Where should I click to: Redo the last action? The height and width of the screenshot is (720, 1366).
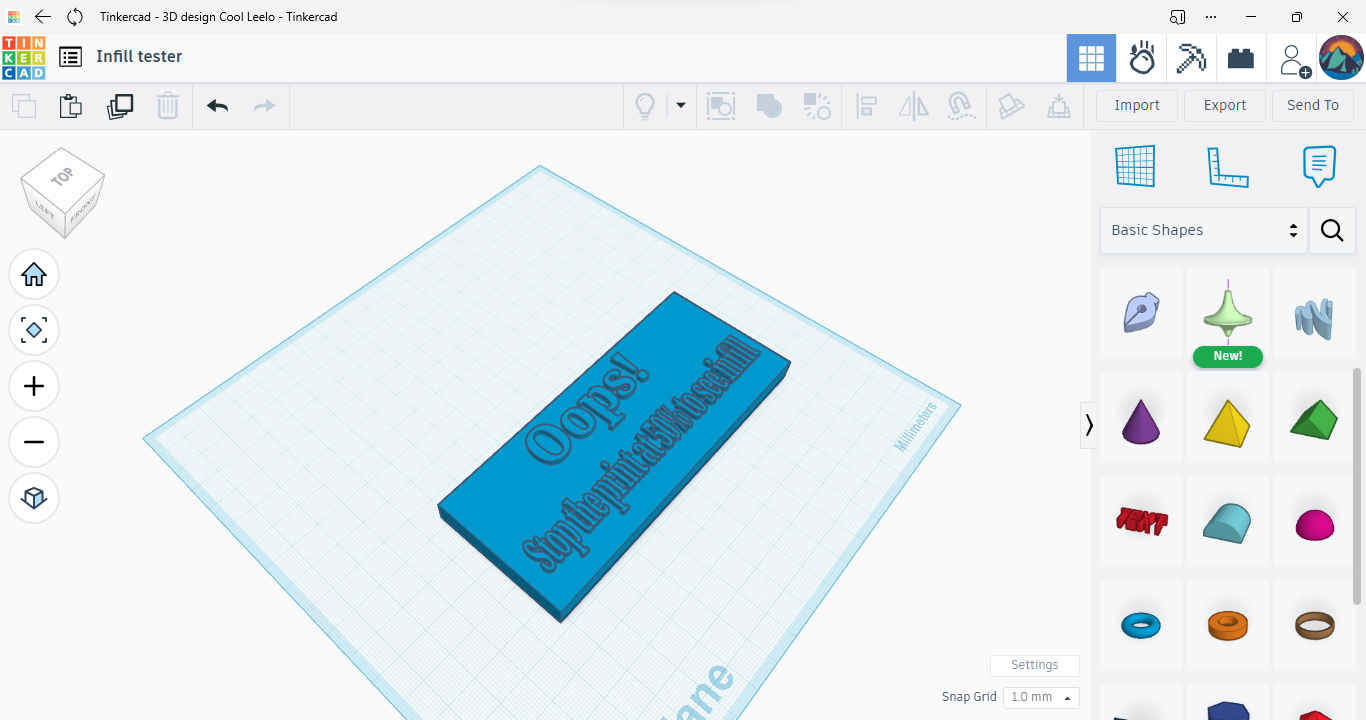[x=264, y=106]
